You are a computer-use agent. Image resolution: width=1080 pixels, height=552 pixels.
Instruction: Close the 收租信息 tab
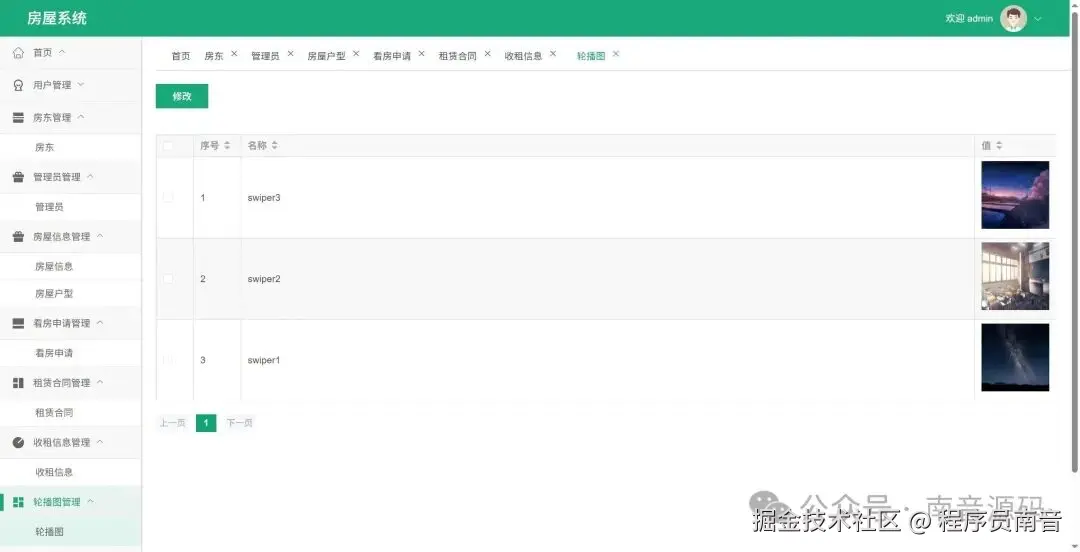552,53
